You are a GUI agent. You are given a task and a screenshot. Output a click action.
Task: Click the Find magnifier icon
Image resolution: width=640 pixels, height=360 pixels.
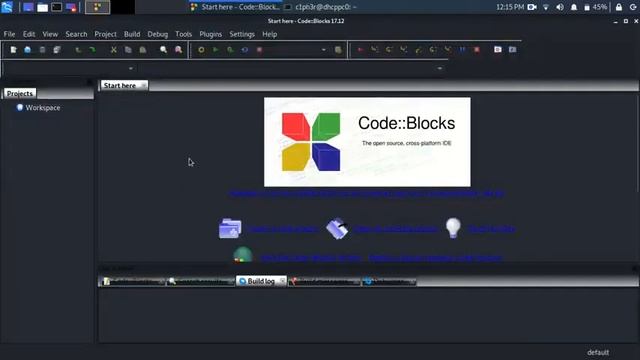(x=164, y=50)
